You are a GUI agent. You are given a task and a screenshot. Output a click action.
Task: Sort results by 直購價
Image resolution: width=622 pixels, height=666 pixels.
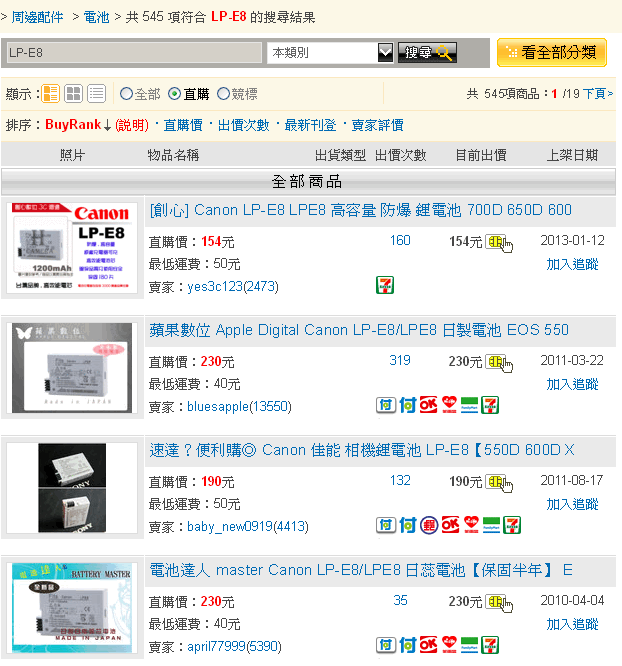pos(183,125)
